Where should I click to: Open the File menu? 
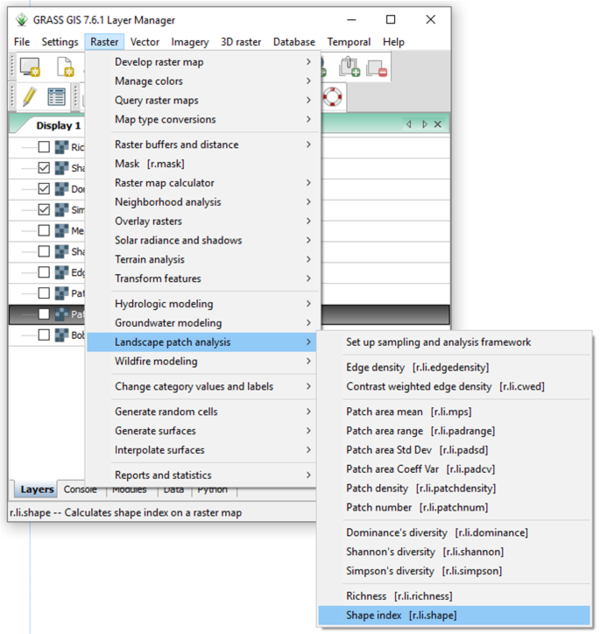22,42
